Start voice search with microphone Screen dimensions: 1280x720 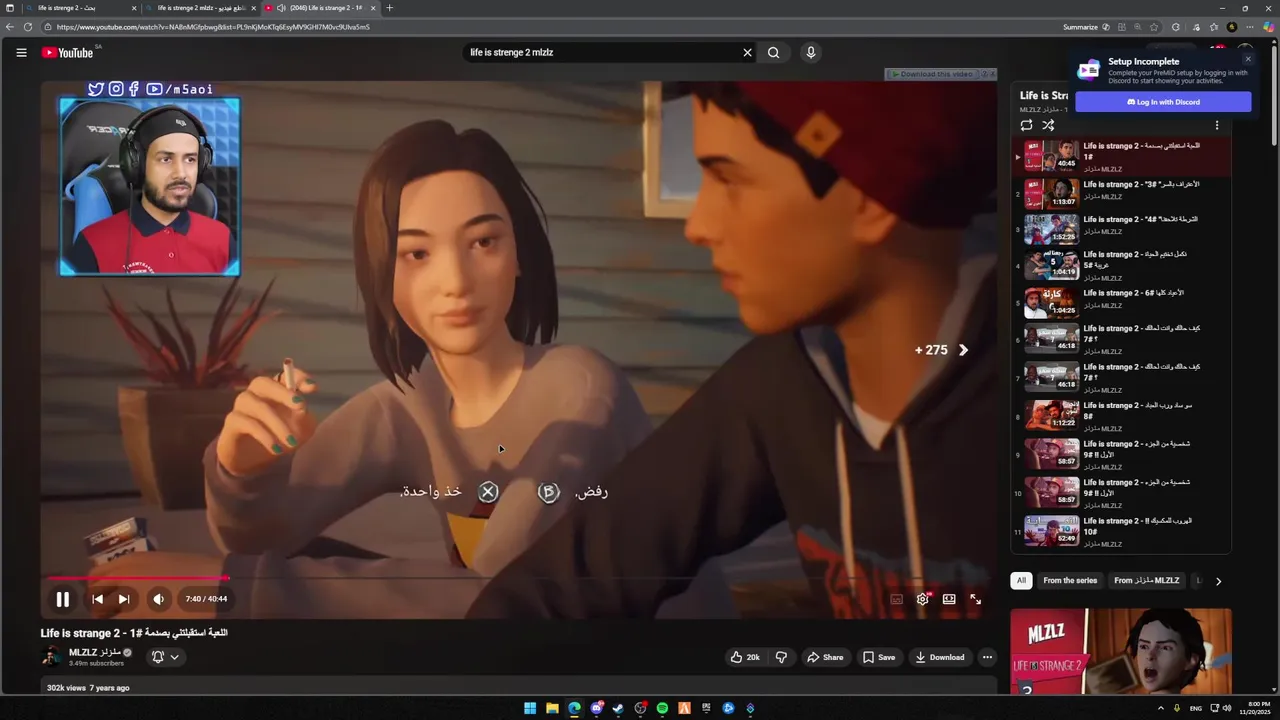(810, 53)
